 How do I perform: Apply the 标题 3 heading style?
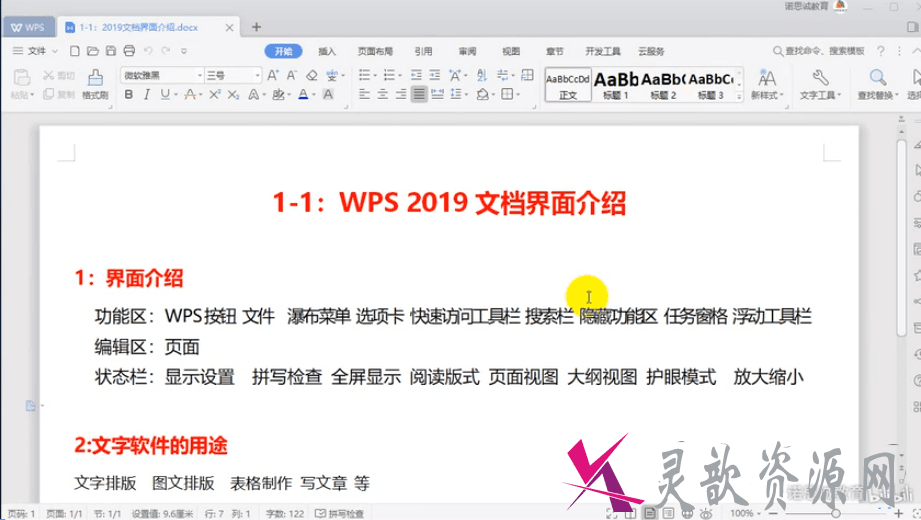711,85
